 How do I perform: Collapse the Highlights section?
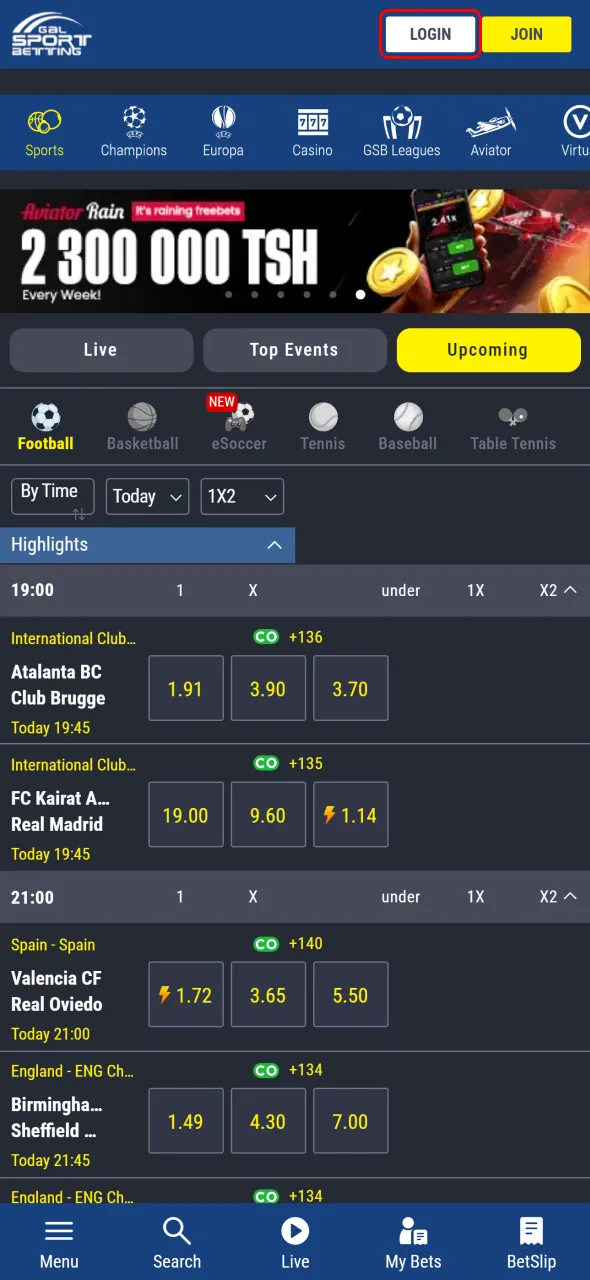tap(274, 545)
